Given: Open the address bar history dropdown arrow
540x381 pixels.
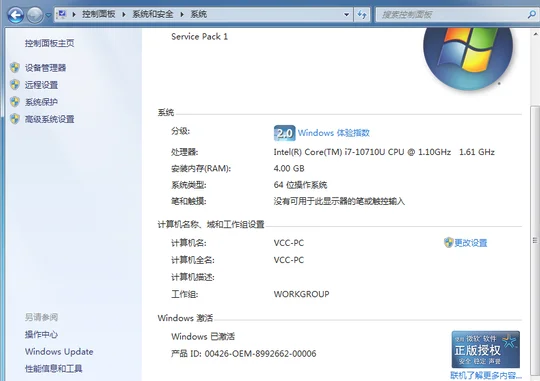Looking at the screenshot, I should pyautogui.click(x=346, y=14).
